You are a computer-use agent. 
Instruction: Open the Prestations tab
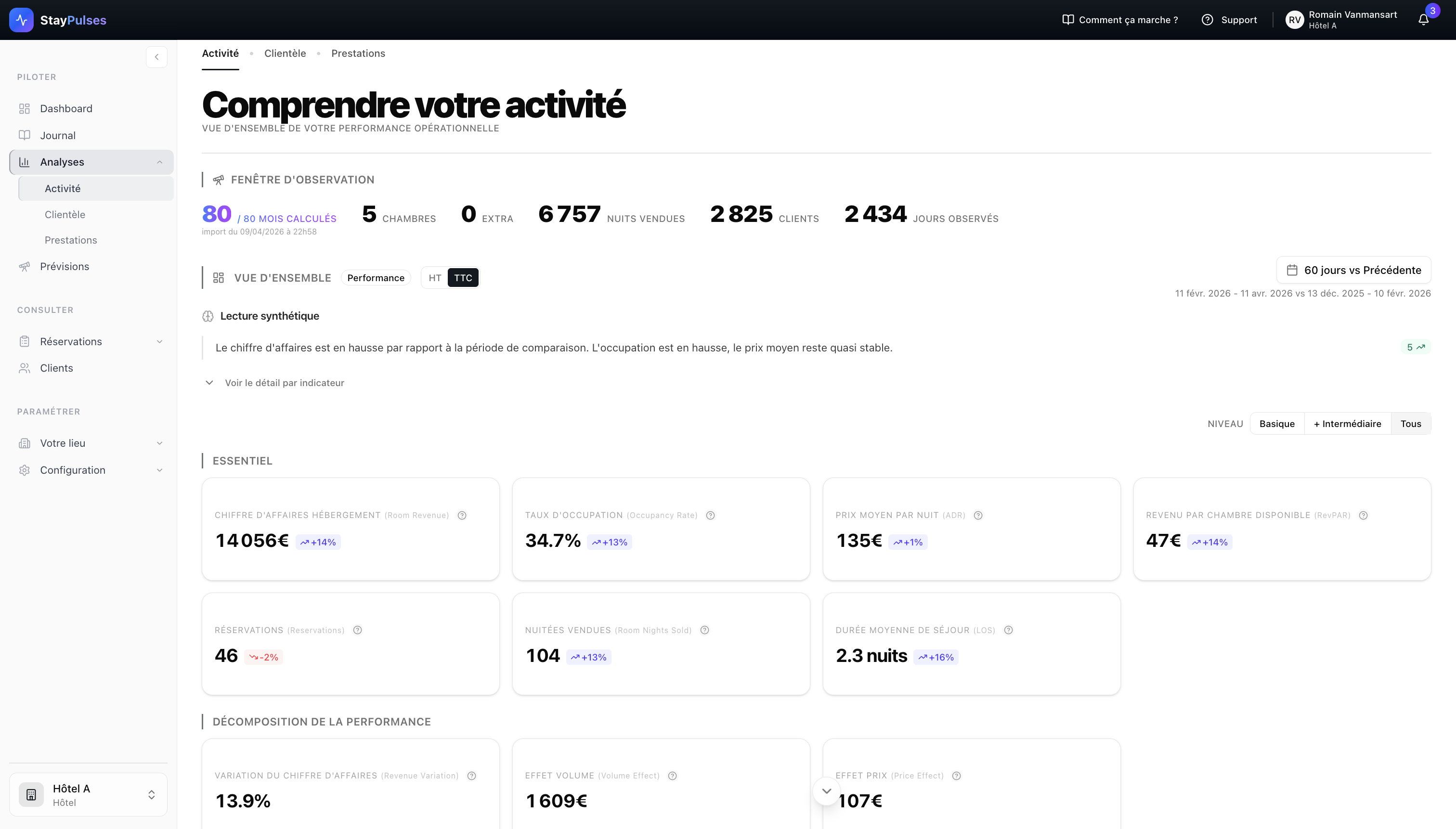coord(358,53)
